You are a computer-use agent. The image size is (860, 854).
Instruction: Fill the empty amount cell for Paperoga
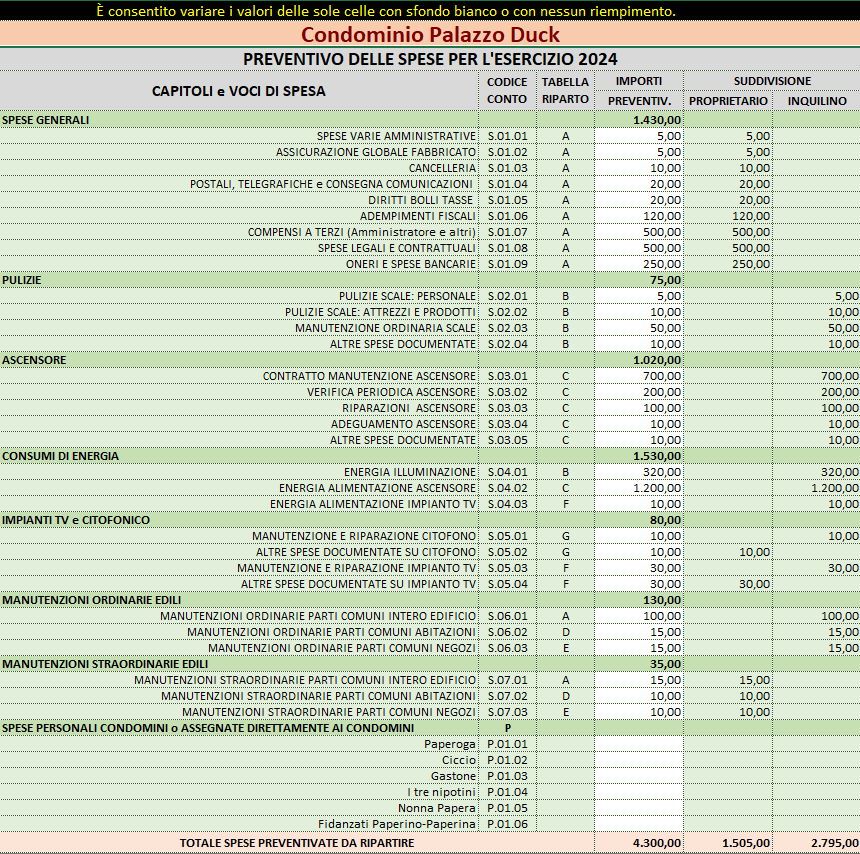click(639, 744)
